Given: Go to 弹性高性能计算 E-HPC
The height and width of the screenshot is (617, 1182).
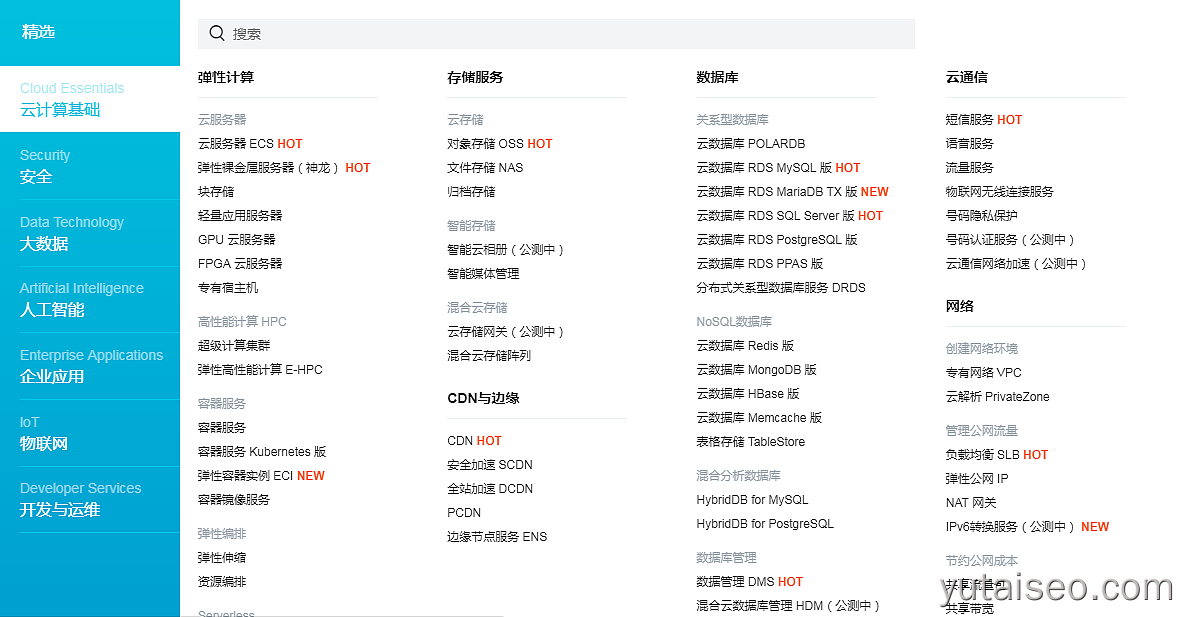Looking at the screenshot, I should point(260,370).
